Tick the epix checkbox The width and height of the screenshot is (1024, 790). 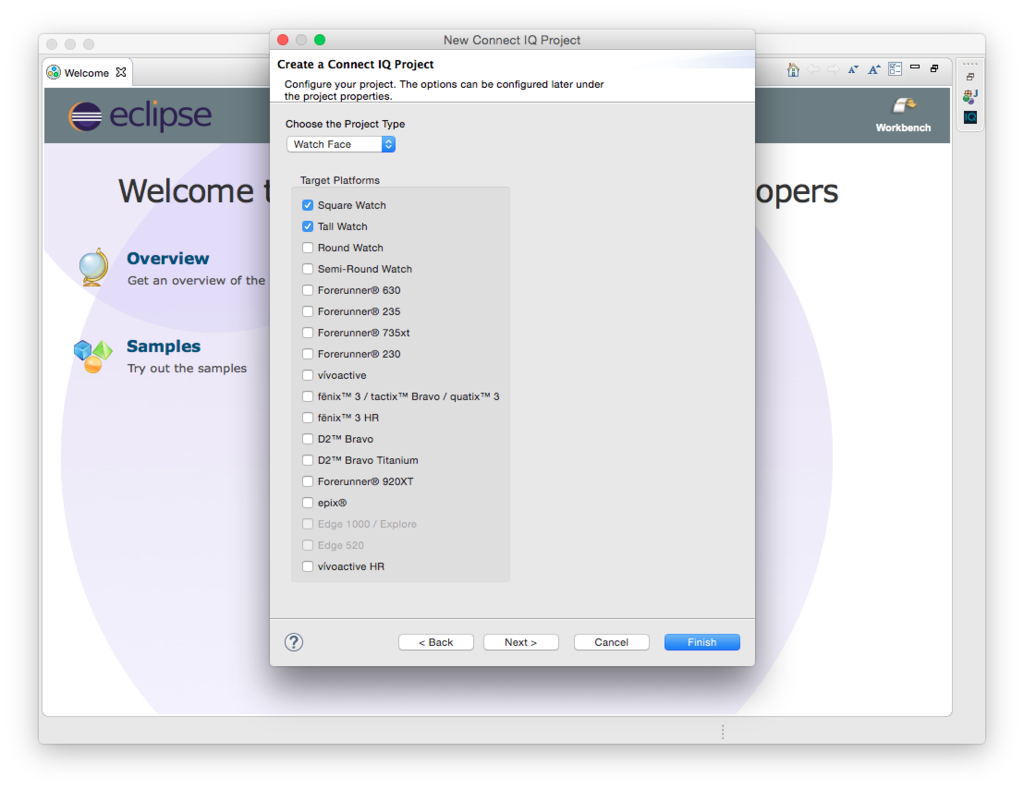(x=308, y=503)
